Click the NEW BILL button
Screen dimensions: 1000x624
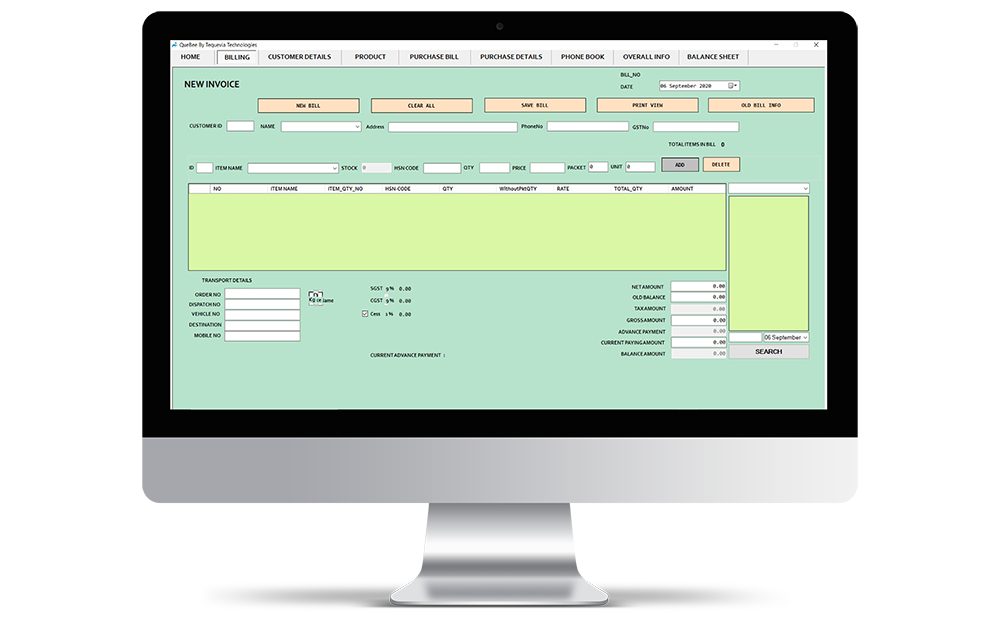click(308, 105)
